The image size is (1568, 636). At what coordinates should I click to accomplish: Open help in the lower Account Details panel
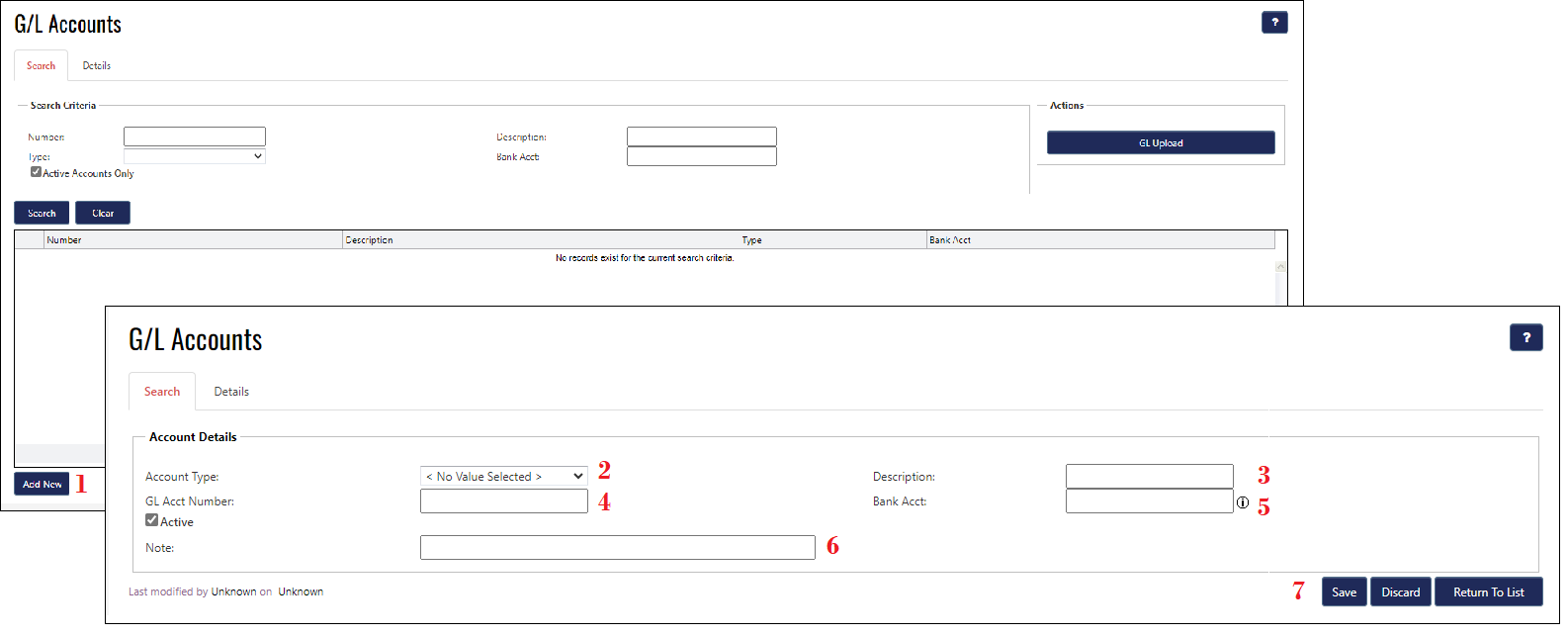(1525, 337)
